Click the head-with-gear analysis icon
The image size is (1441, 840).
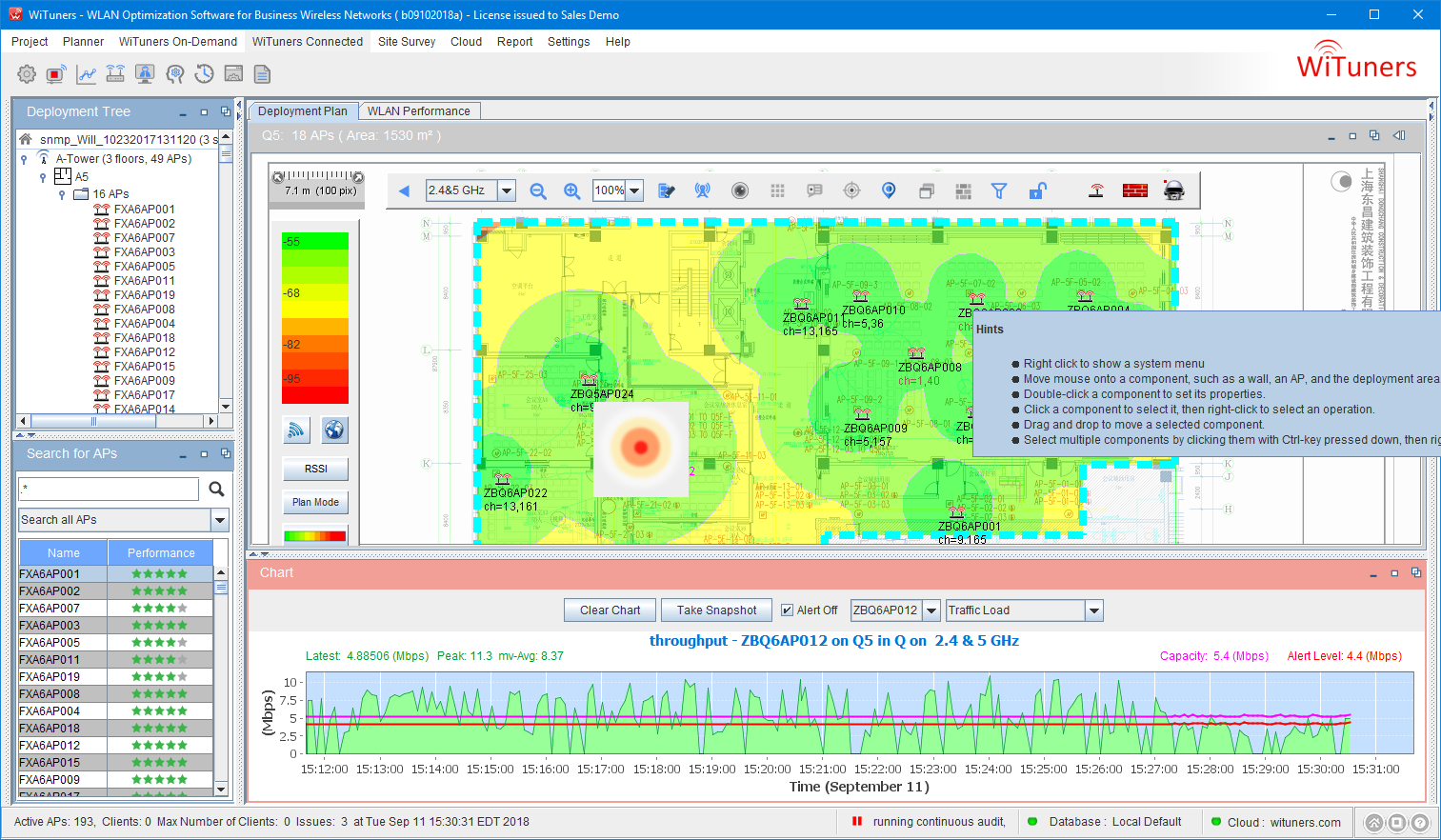point(174,74)
